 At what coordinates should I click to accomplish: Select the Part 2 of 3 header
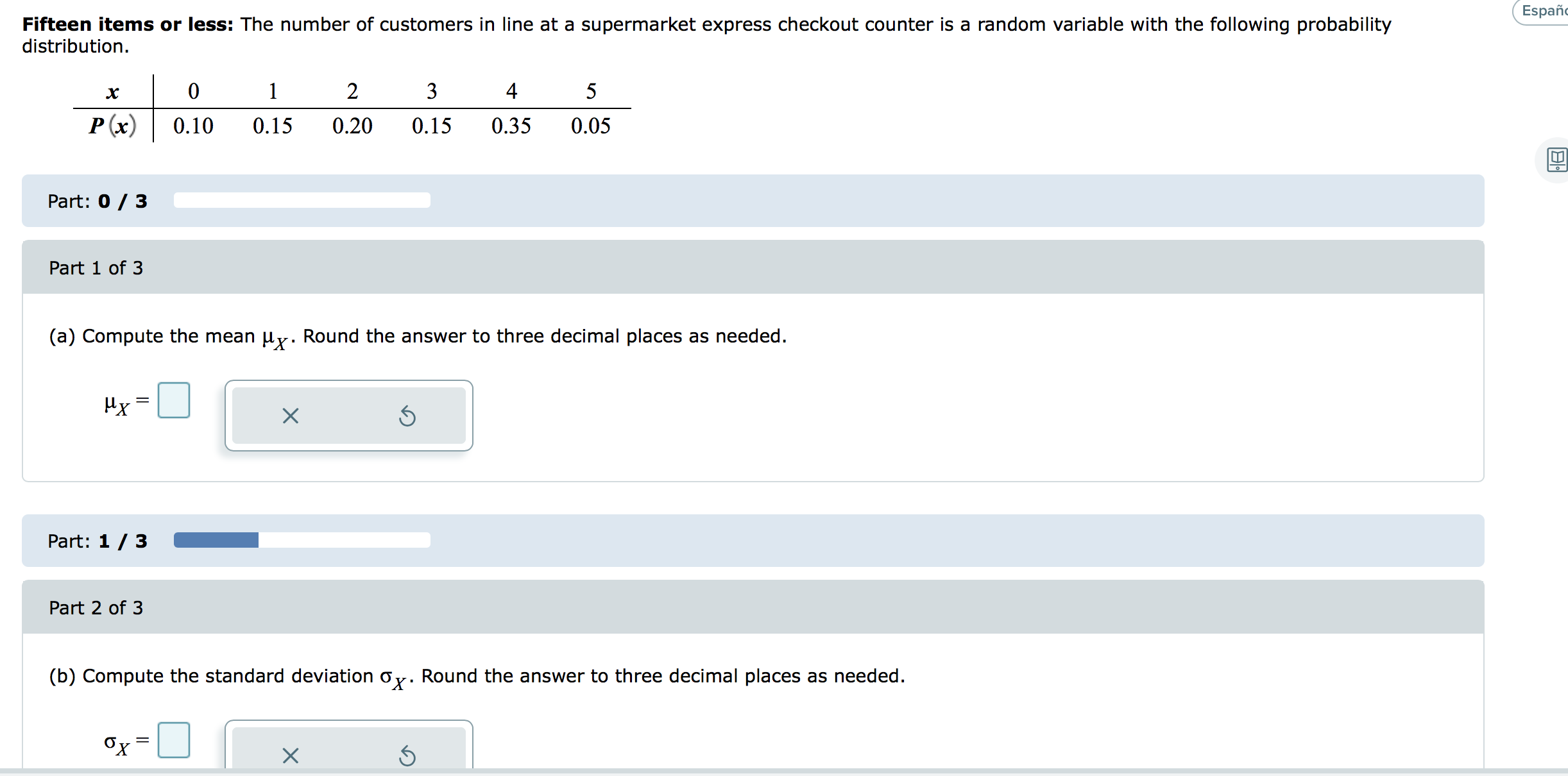pos(96,607)
